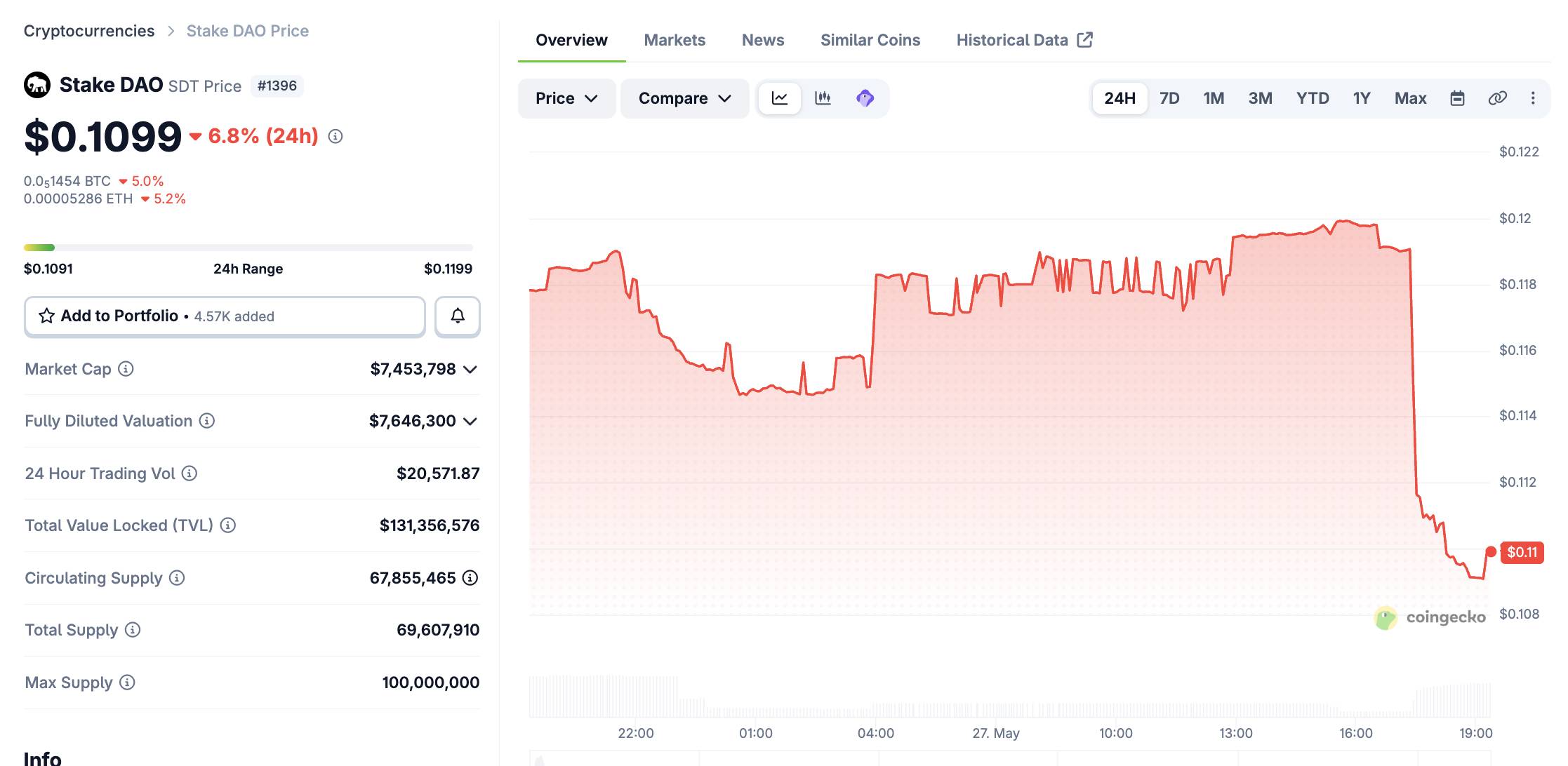Image resolution: width=1568 pixels, height=766 pixels.
Task: Click the price alert bell icon
Action: click(x=458, y=316)
